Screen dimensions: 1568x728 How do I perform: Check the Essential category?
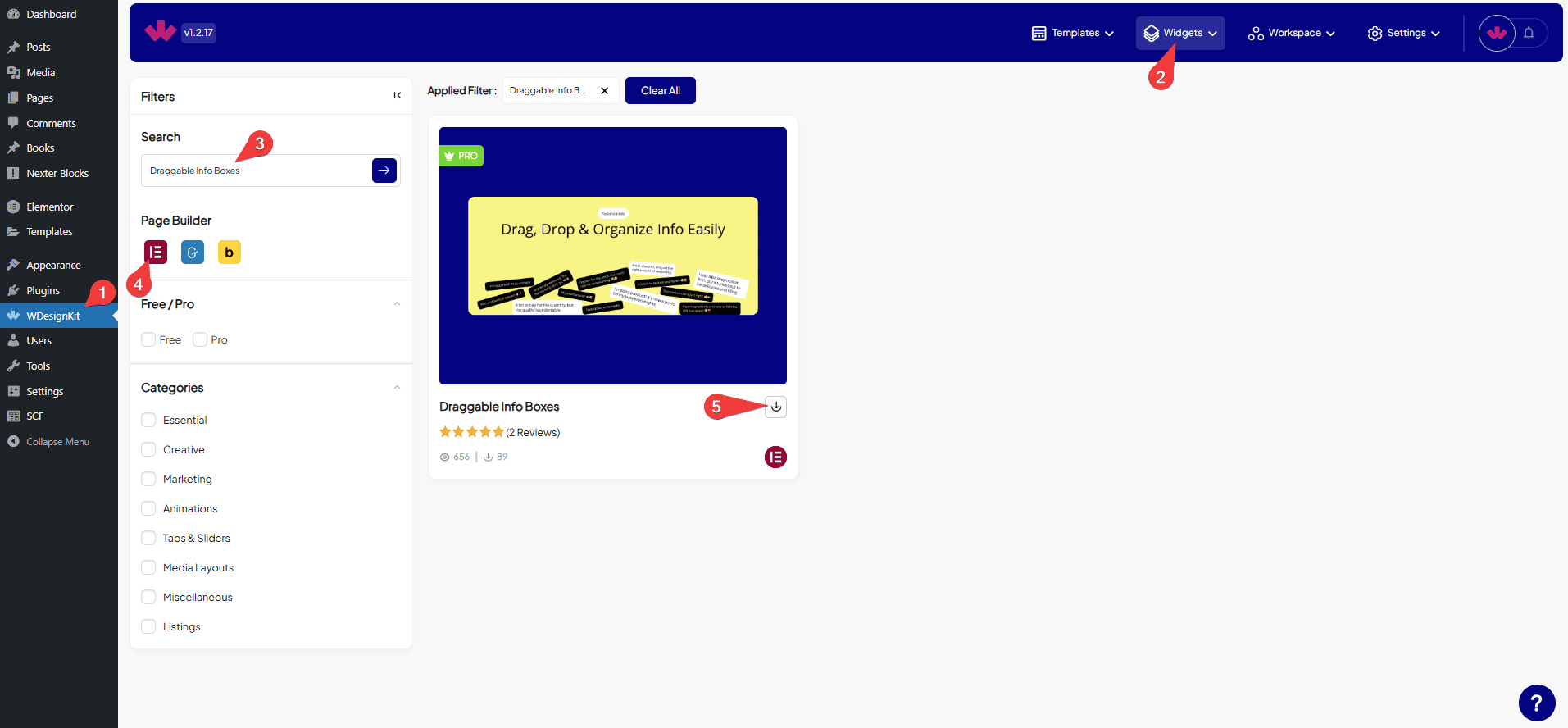(148, 420)
